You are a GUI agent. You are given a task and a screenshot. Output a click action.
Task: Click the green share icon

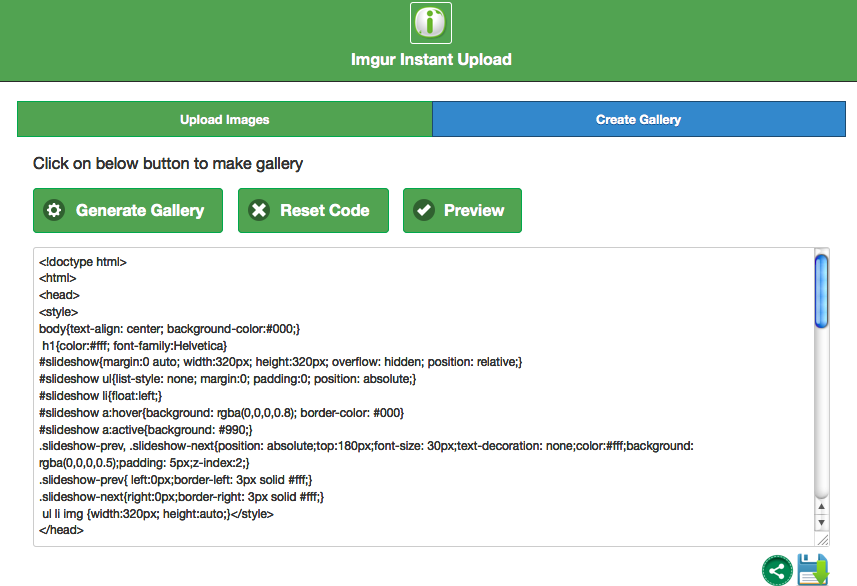coord(777,571)
